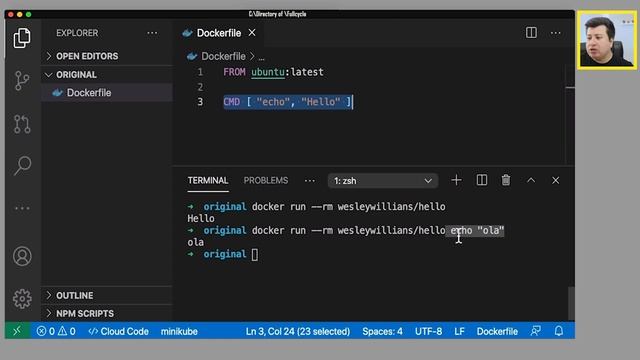Change indentation via Spaces: 4

pos(382,331)
